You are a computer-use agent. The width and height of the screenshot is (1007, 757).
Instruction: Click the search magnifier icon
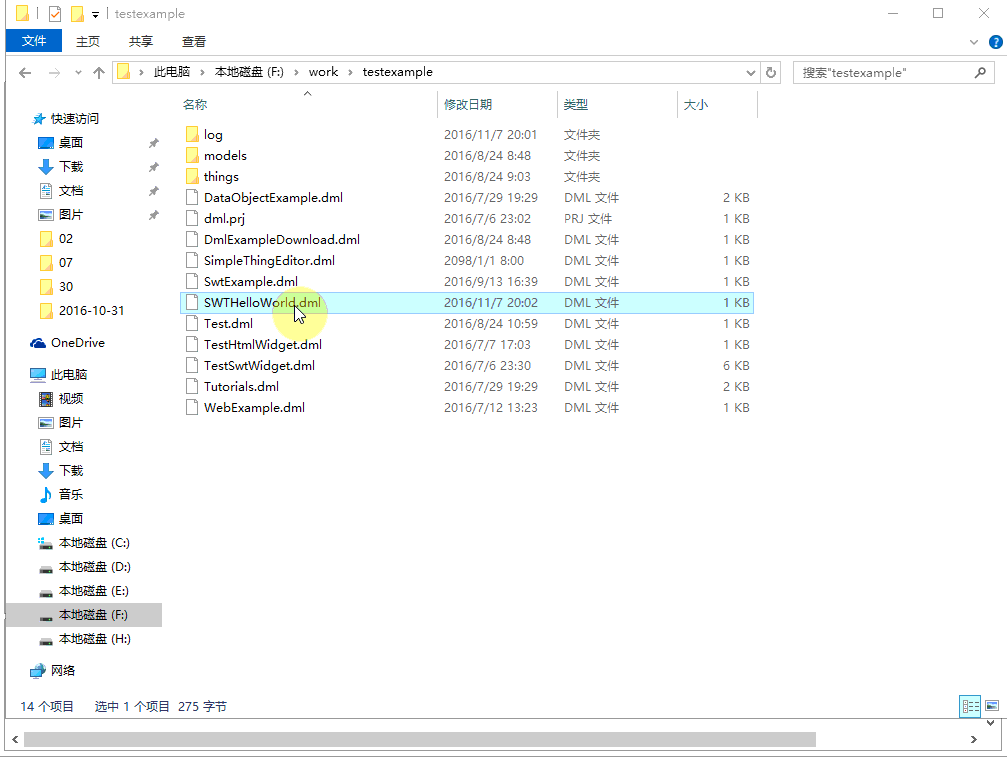(x=980, y=73)
